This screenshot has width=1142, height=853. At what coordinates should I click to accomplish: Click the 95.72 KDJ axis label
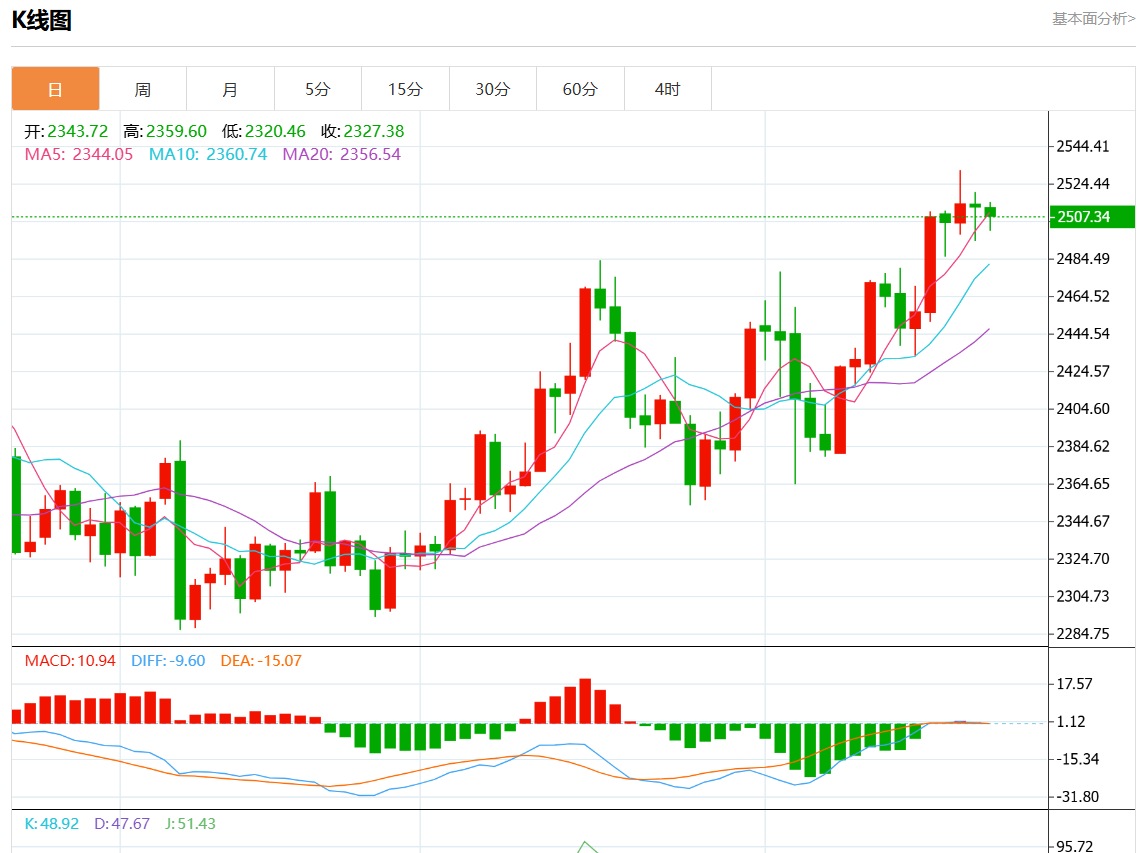point(1075,846)
